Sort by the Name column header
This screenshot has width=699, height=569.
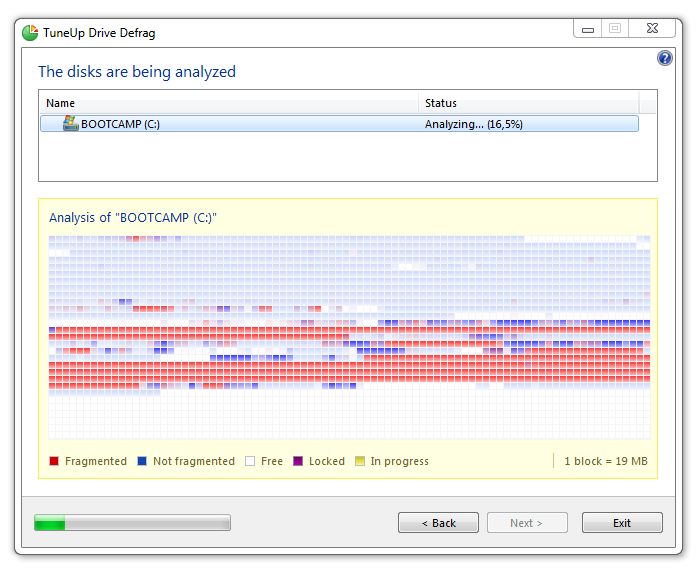tap(229, 103)
